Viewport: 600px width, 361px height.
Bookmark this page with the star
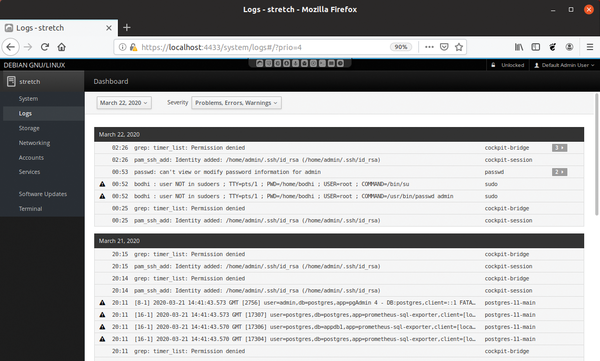pos(459,47)
